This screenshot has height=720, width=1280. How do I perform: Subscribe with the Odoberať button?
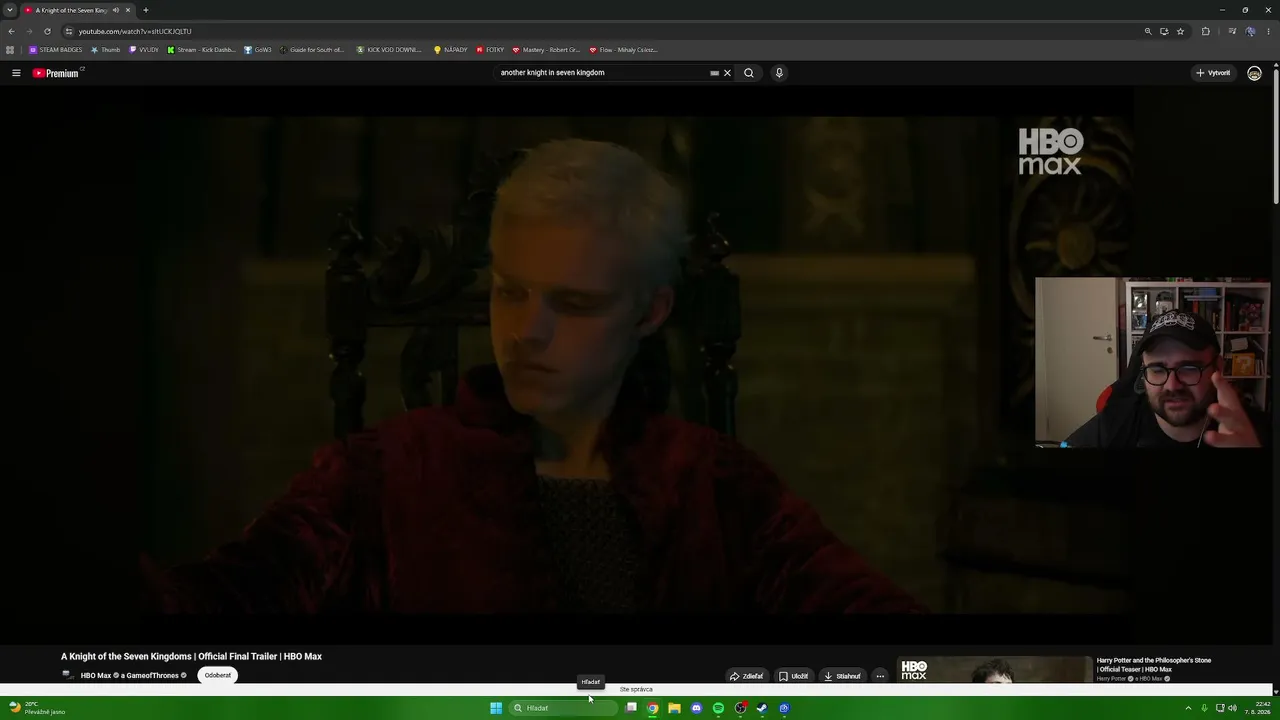tap(218, 675)
